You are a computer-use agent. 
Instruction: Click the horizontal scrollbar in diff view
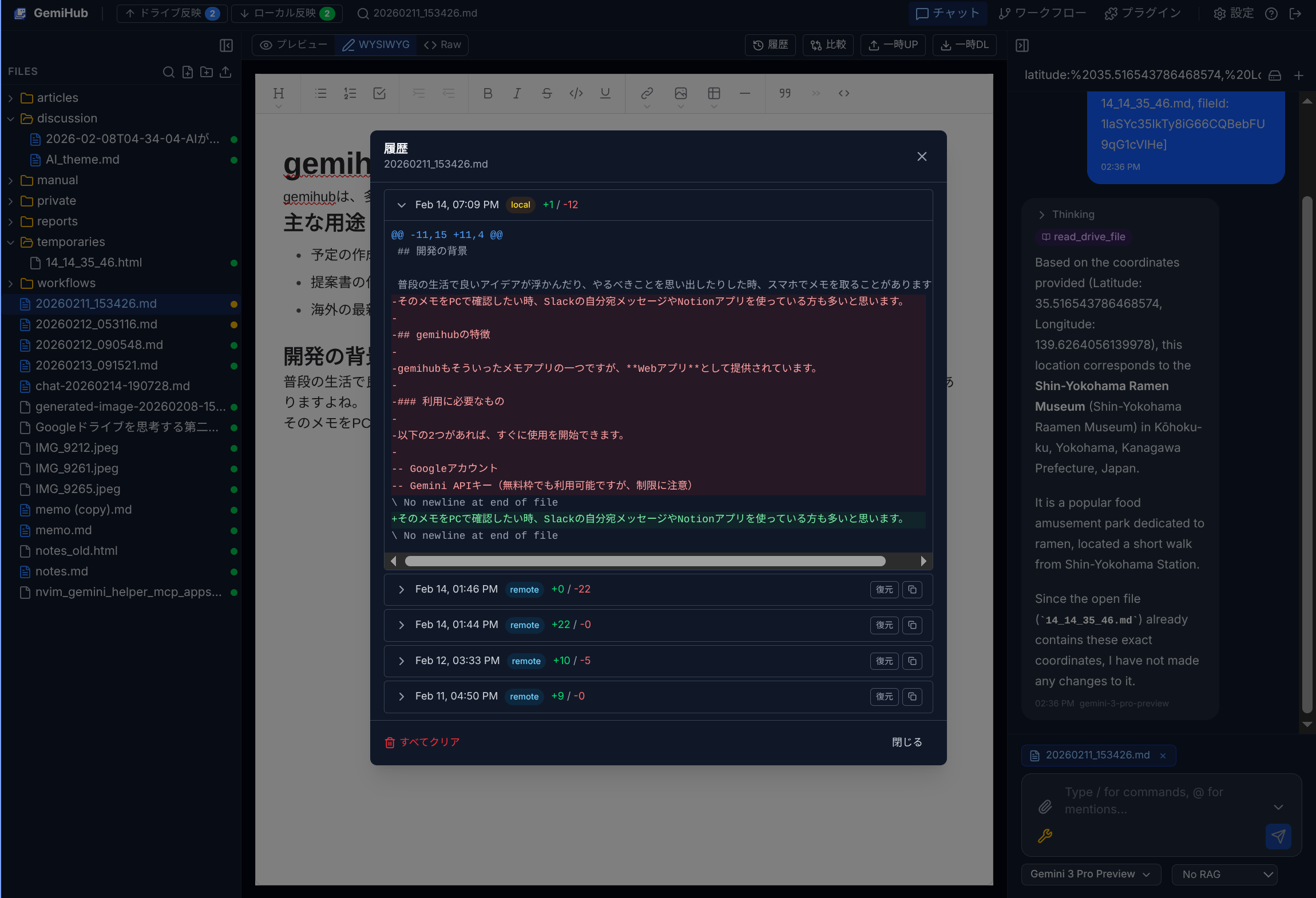645,561
